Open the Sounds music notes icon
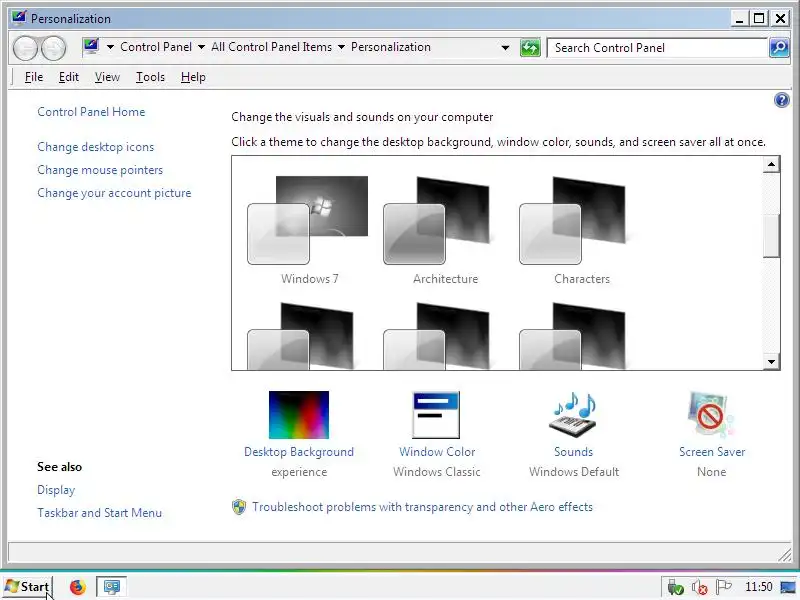Image resolution: width=800 pixels, height=600 pixels. click(x=573, y=415)
